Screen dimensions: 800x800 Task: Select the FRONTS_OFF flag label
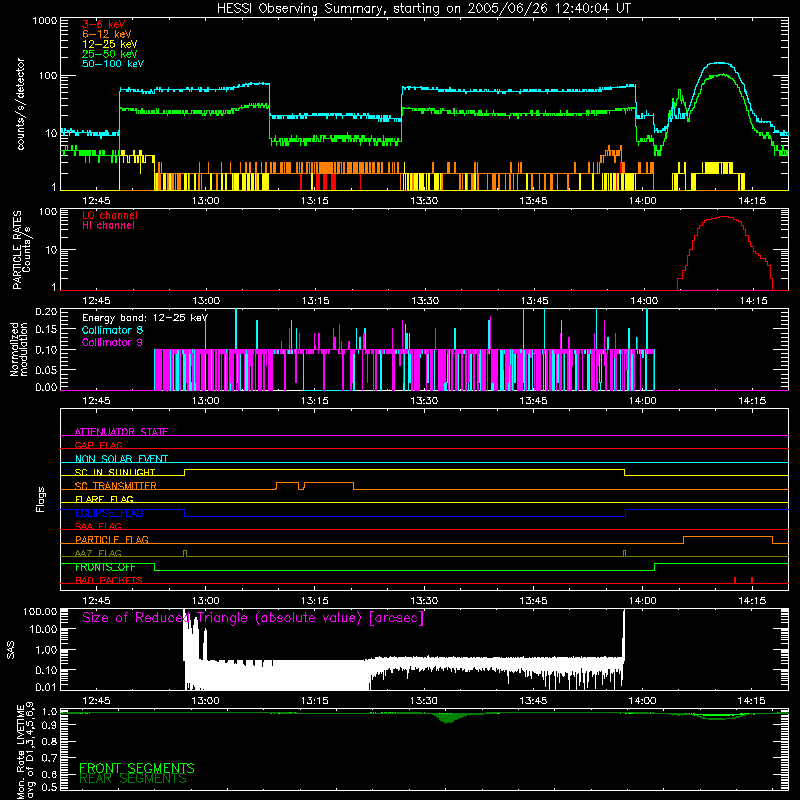[x=105, y=567]
